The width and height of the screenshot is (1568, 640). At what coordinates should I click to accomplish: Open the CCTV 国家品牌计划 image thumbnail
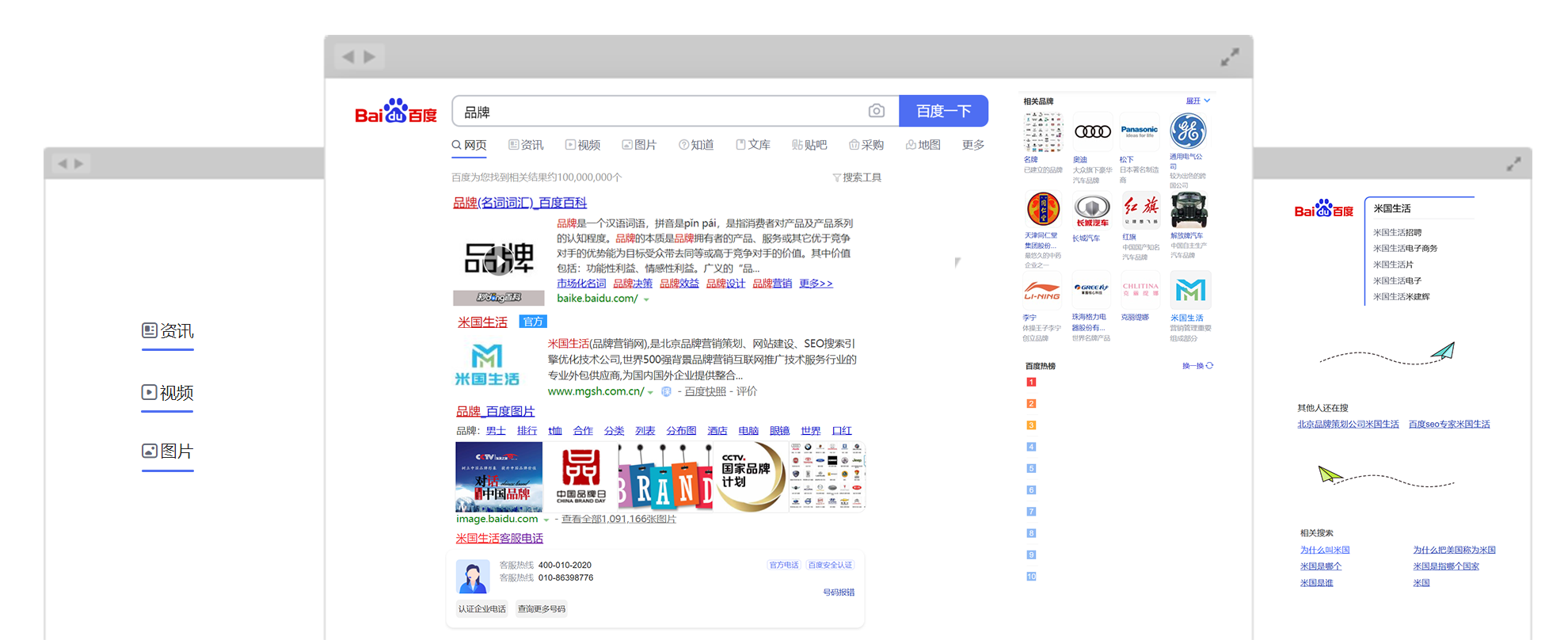click(x=749, y=477)
